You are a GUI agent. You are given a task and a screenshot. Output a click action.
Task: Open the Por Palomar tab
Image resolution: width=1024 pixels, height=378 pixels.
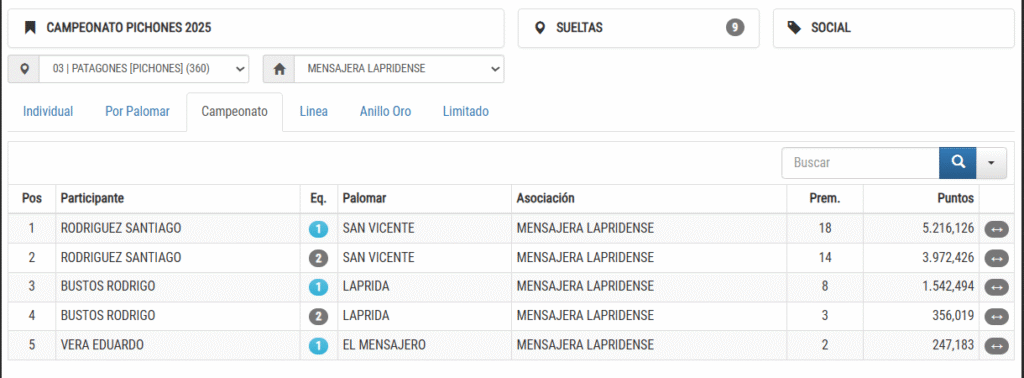coord(137,112)
